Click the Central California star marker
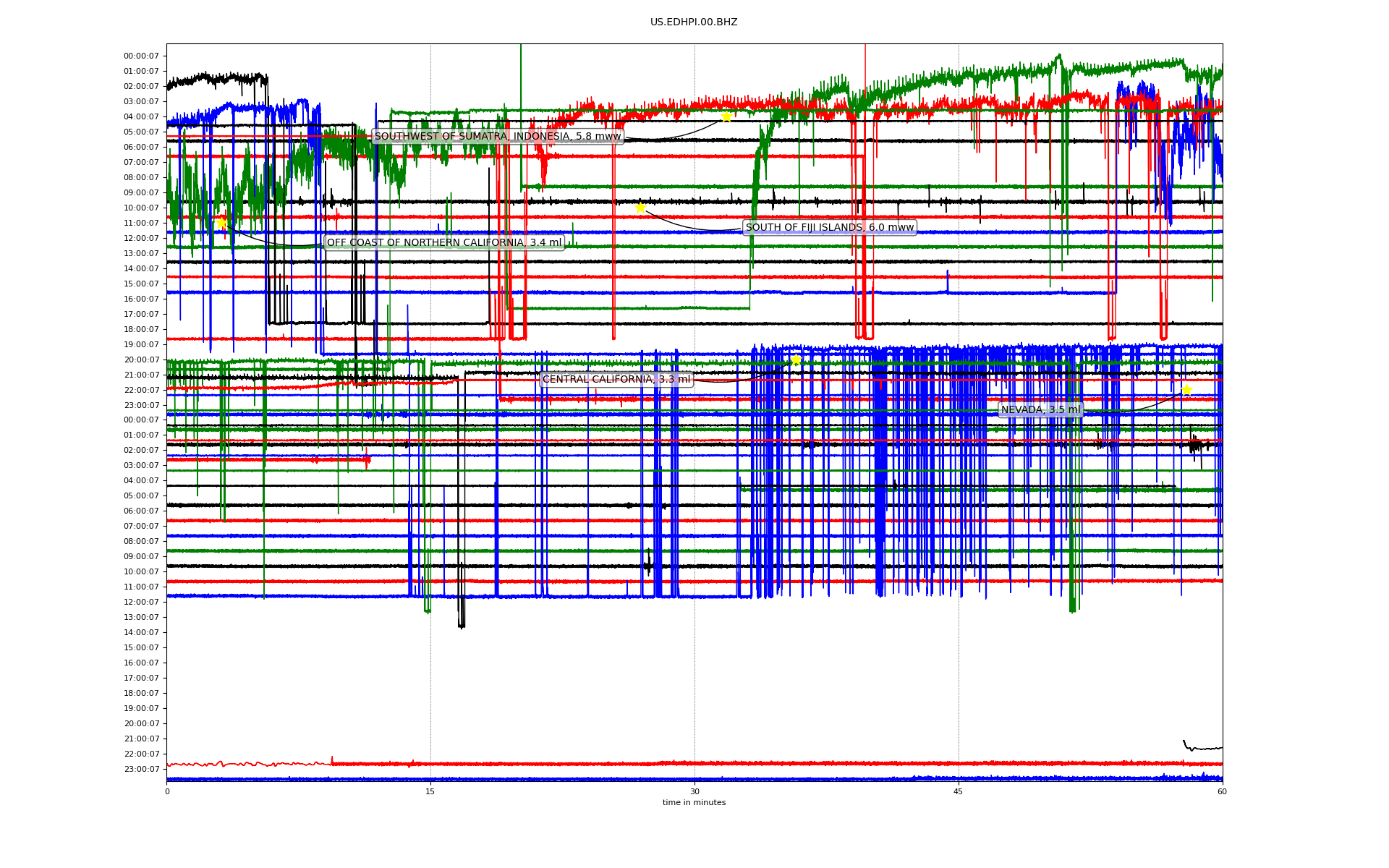 coord(796,359)
